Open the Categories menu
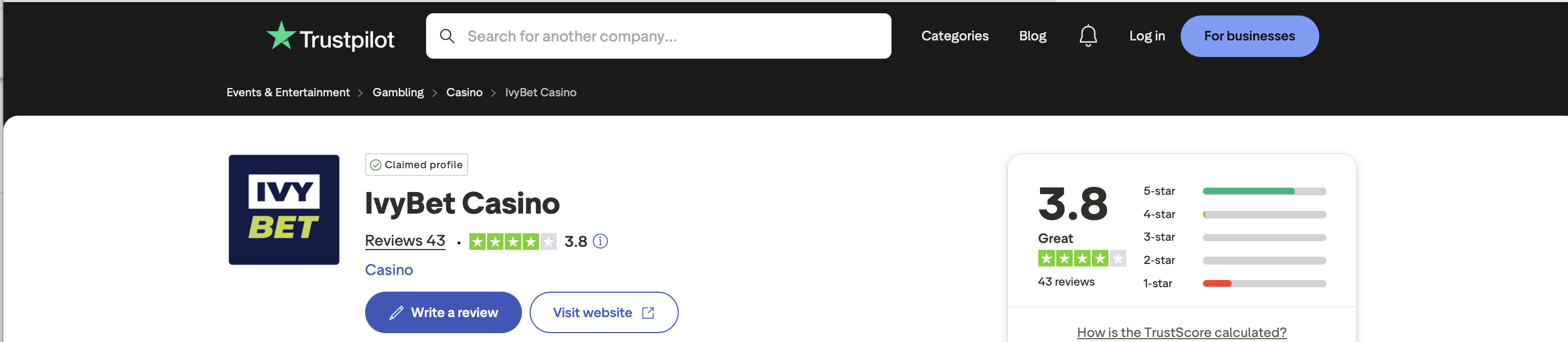This screenshot has width=1568, height=342. pyautogui.click(x=955, y=36)
